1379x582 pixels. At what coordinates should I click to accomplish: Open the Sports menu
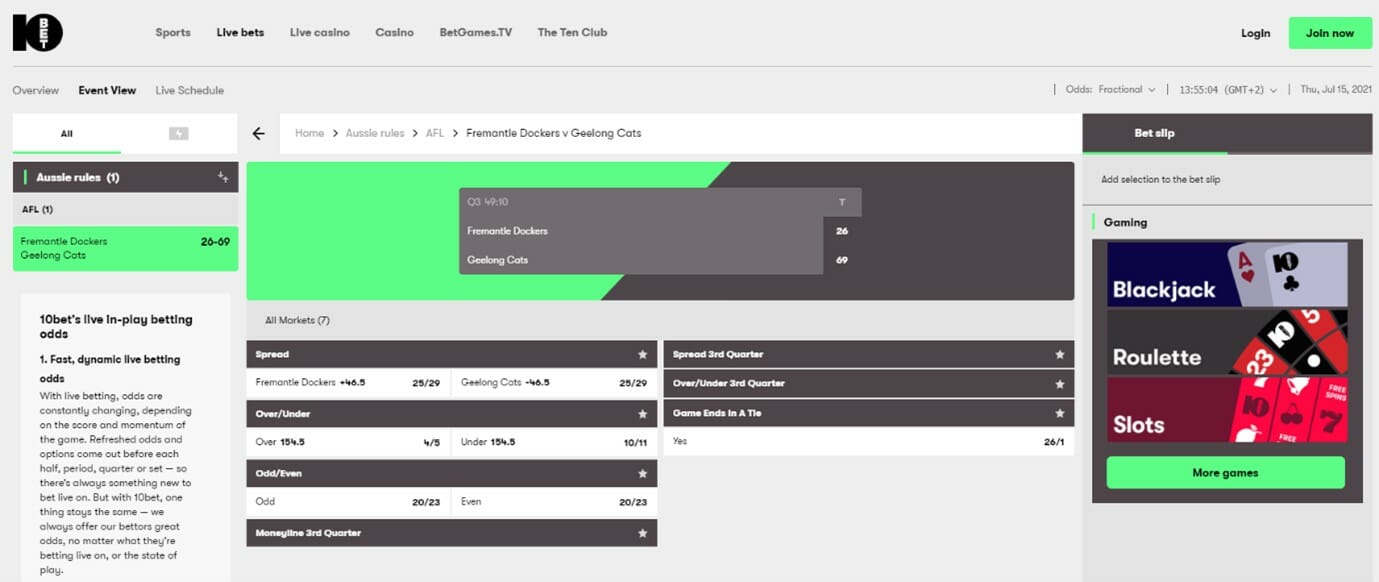click(x=173, y=33)
